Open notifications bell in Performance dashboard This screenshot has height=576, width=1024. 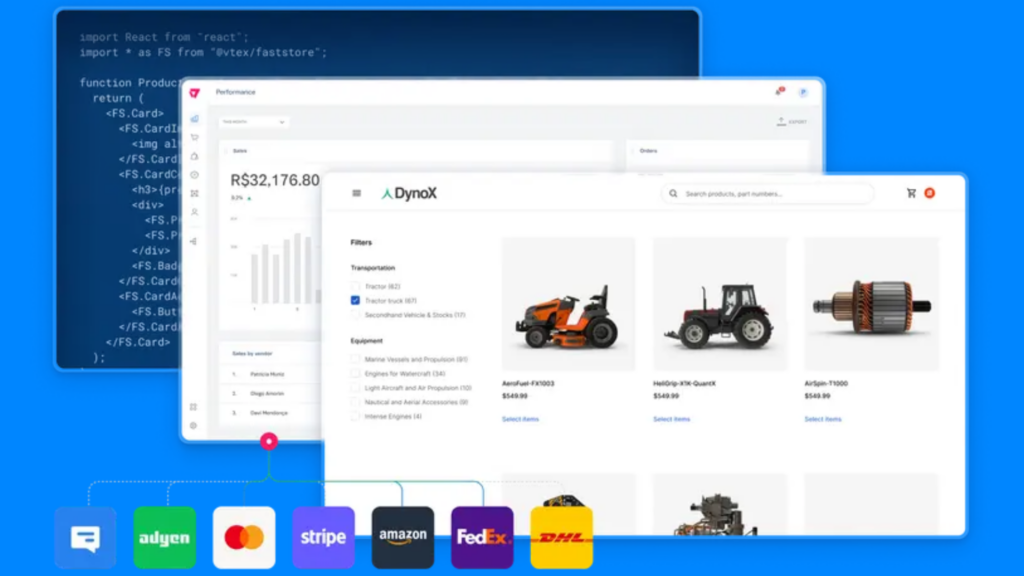click(779, 92)
